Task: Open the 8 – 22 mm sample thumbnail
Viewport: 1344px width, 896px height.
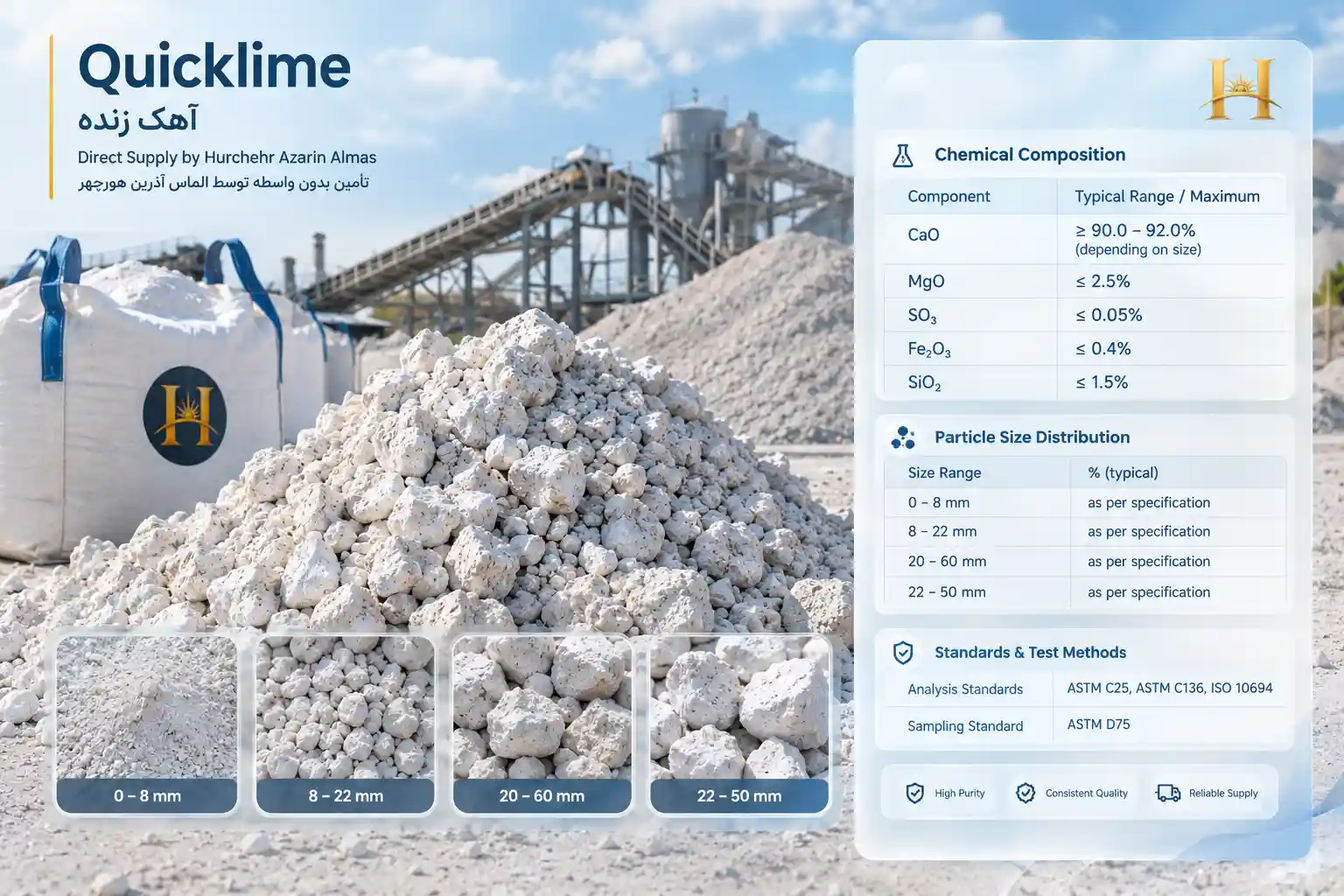Action: click(345, 724)
